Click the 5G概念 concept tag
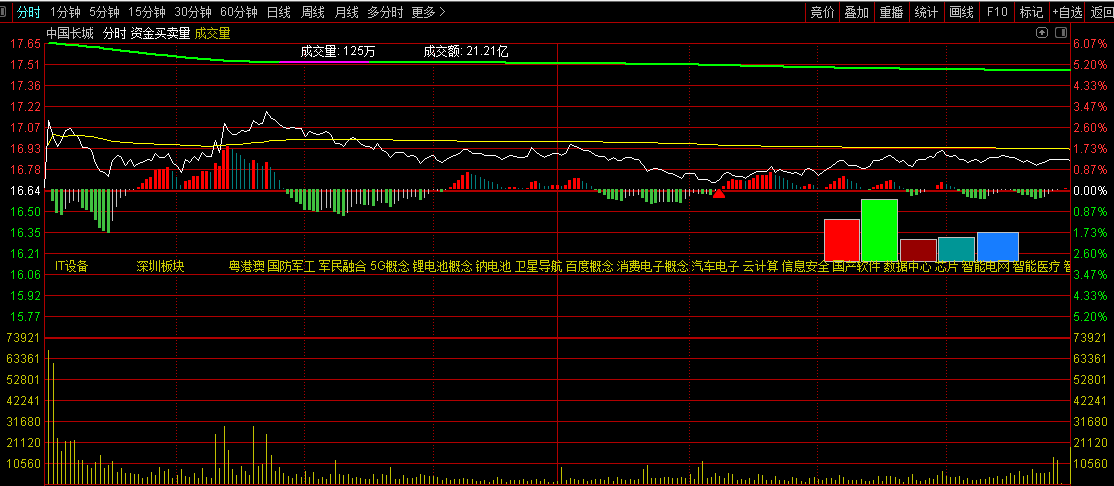This screenshot has width=1114, height=486. pos(390,267)
